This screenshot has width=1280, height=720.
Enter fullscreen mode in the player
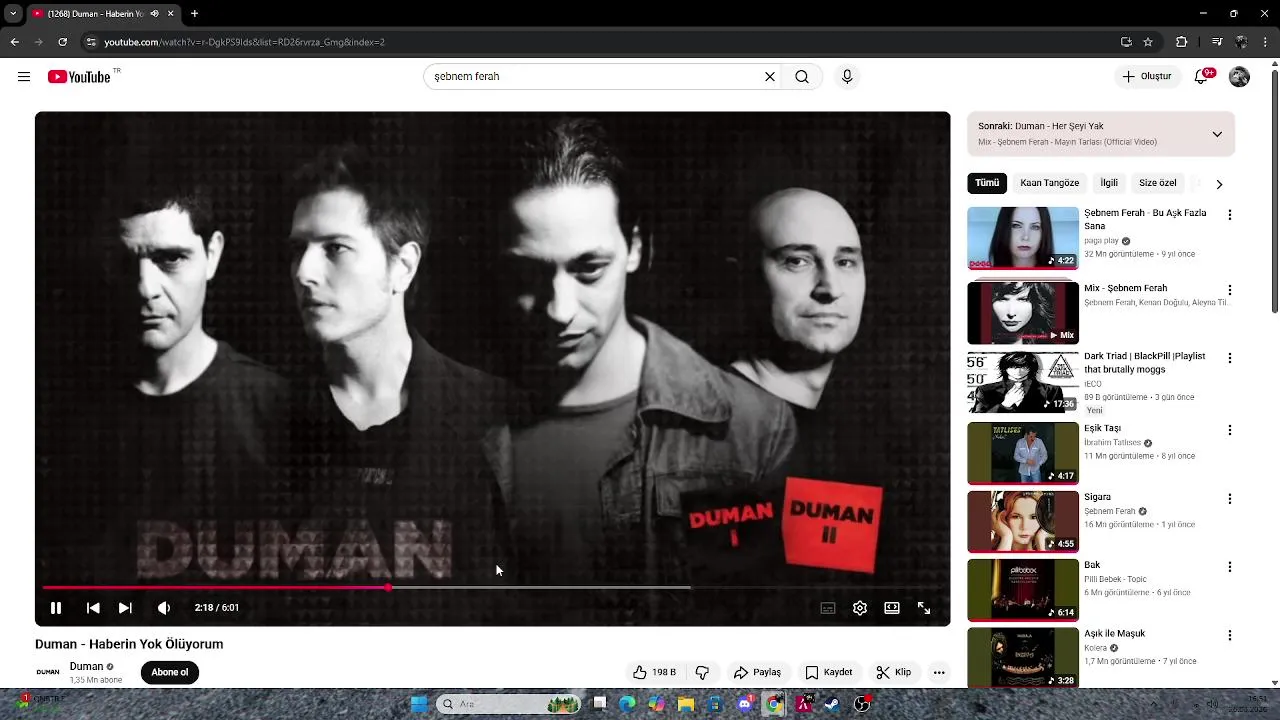pyautogui.click(x=924, y=608)
